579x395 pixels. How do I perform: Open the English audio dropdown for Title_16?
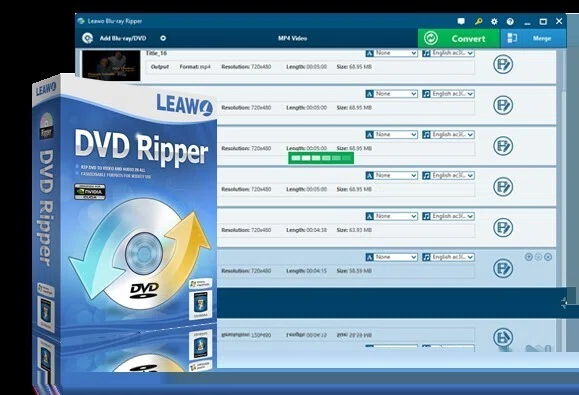tap(453, 53)
